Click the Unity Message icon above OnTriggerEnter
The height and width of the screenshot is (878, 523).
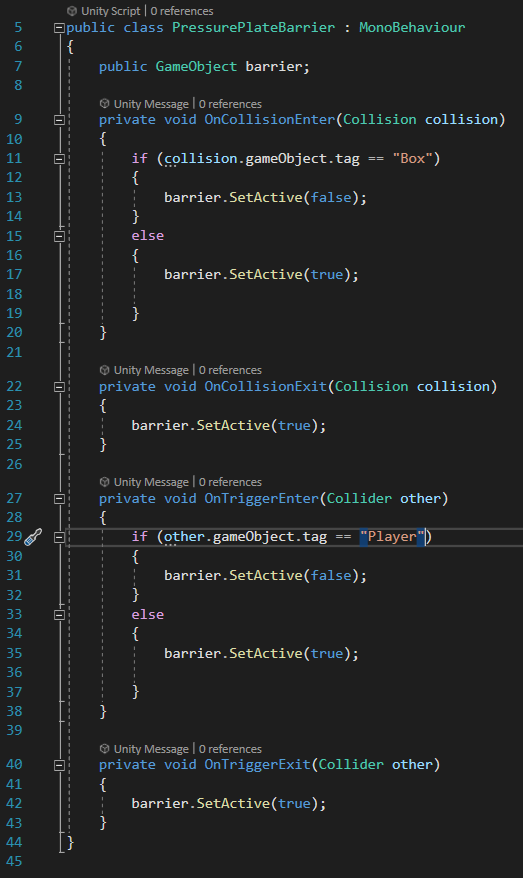pos(104,482)
